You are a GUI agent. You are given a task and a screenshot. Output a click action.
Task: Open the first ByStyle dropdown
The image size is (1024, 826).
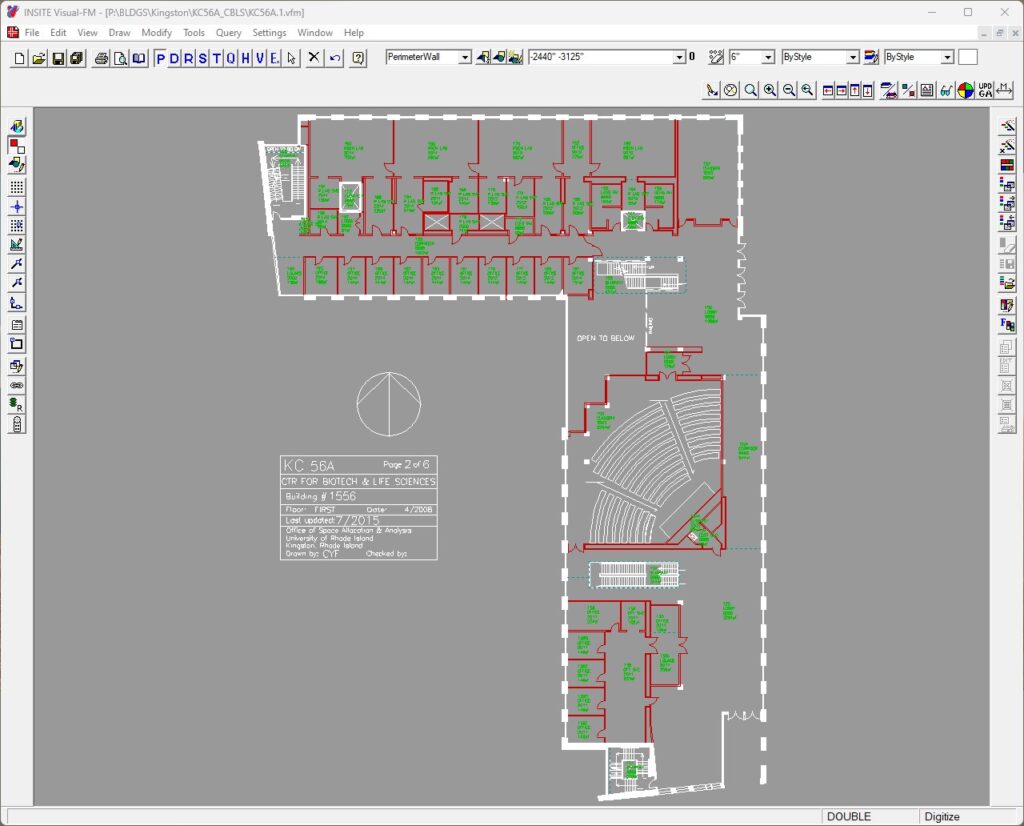click(852, 57)
